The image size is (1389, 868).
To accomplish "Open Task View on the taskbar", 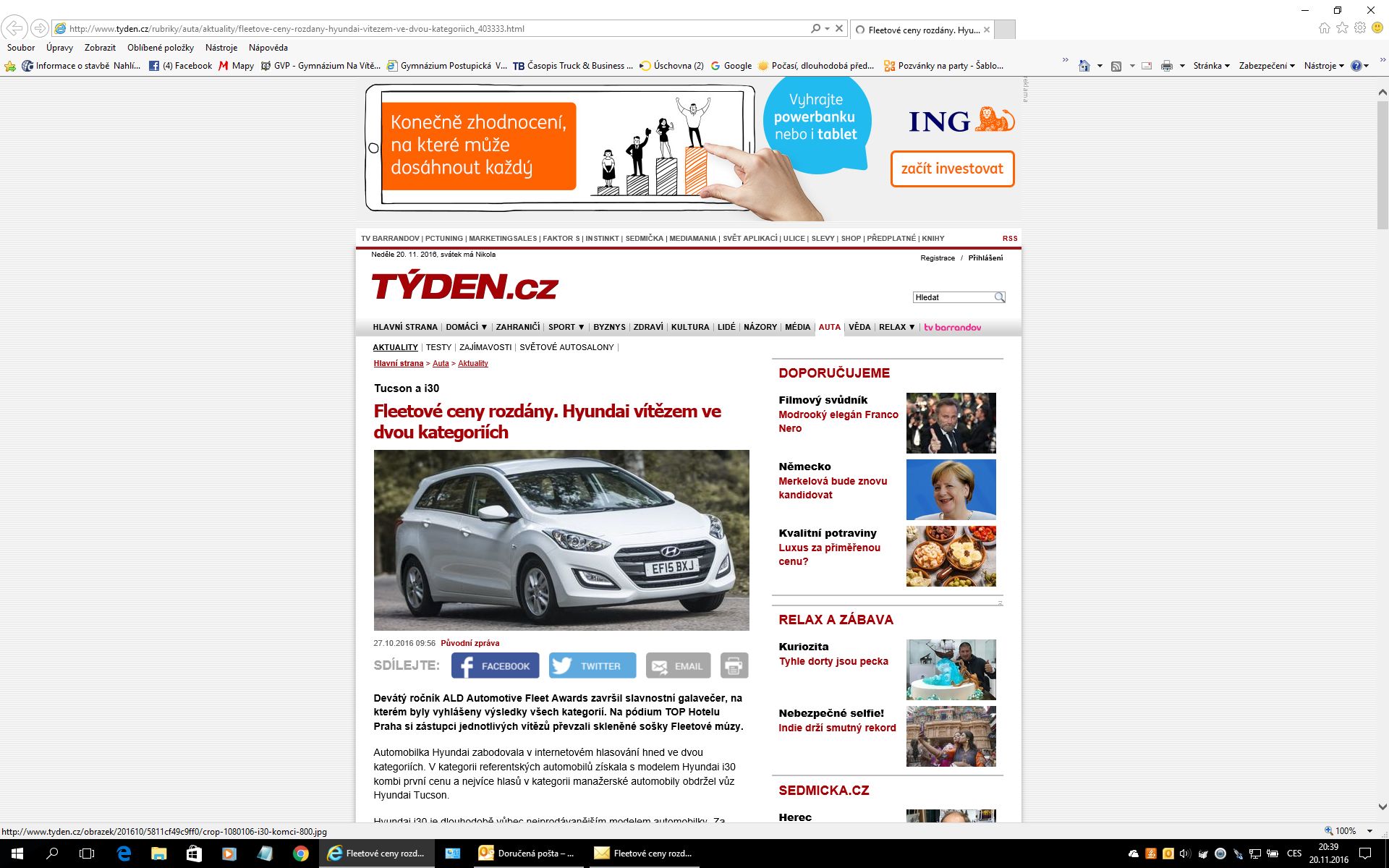I will (87, 854).
